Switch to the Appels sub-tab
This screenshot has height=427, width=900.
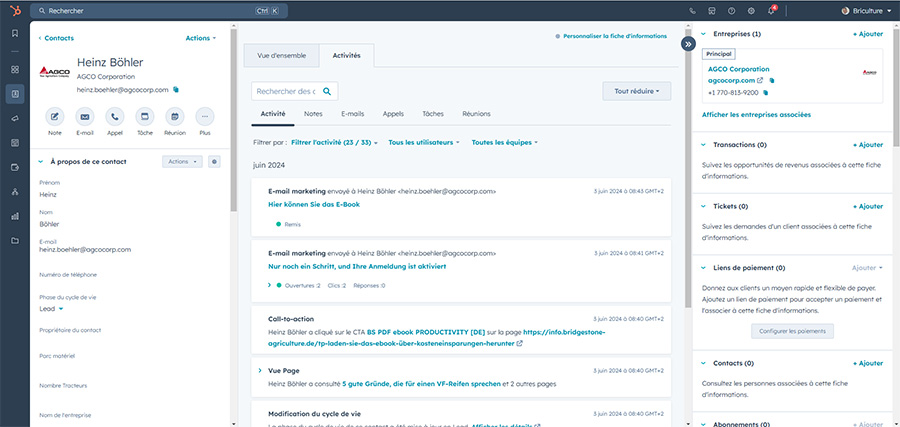[393, 114]
